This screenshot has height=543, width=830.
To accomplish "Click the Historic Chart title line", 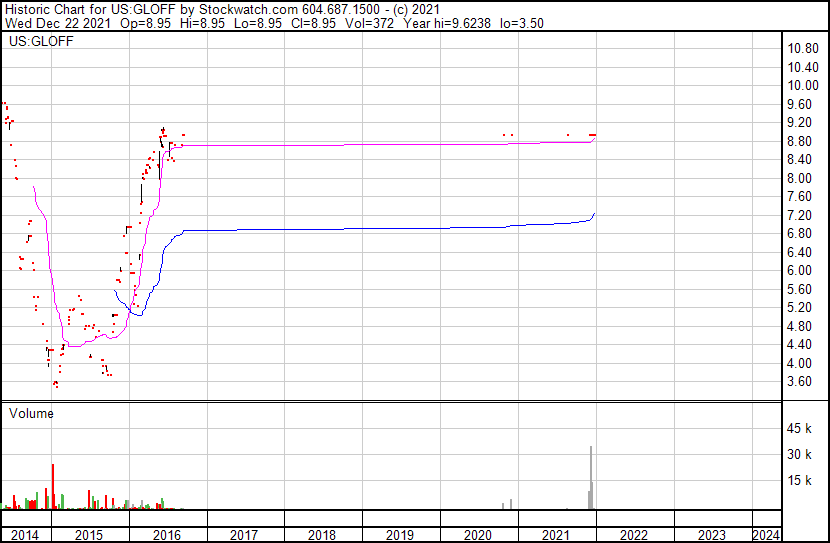I will (x=222, y=10).
